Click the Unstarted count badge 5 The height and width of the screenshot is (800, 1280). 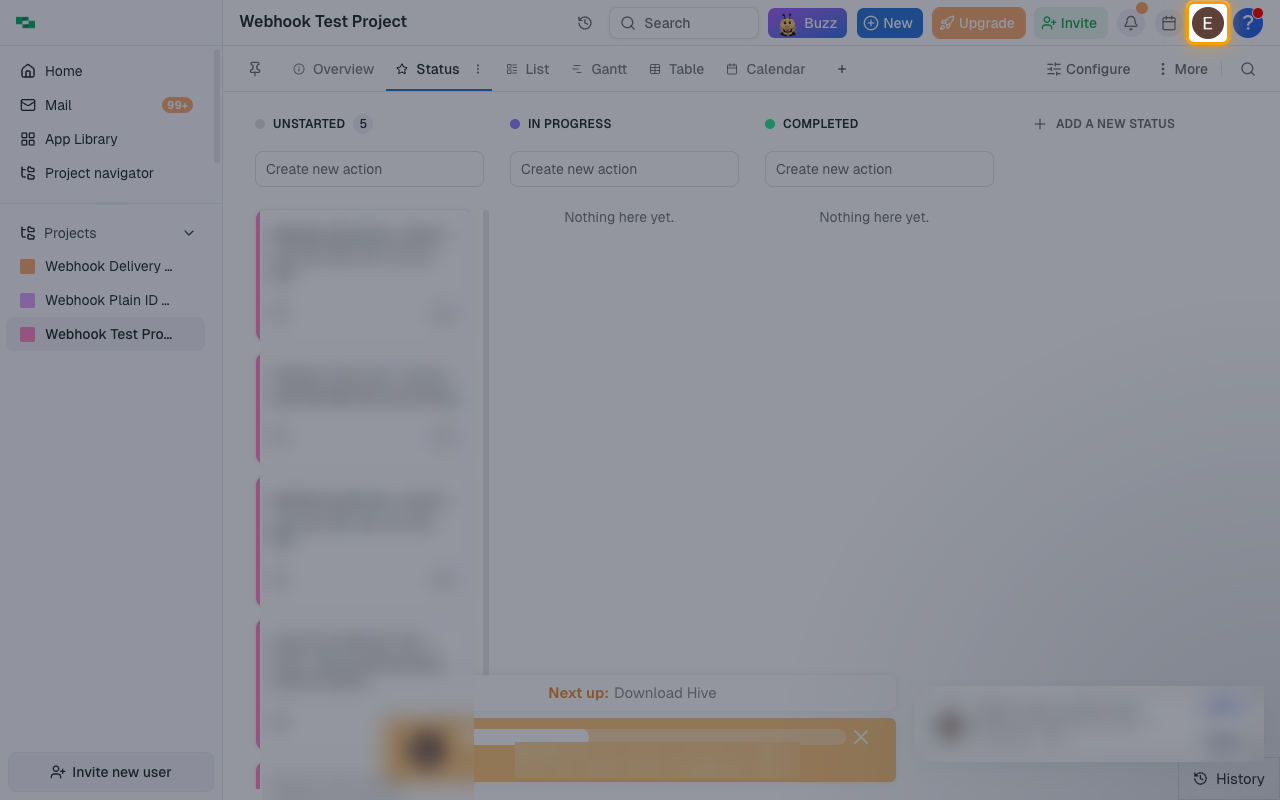[x=363, y=124]
